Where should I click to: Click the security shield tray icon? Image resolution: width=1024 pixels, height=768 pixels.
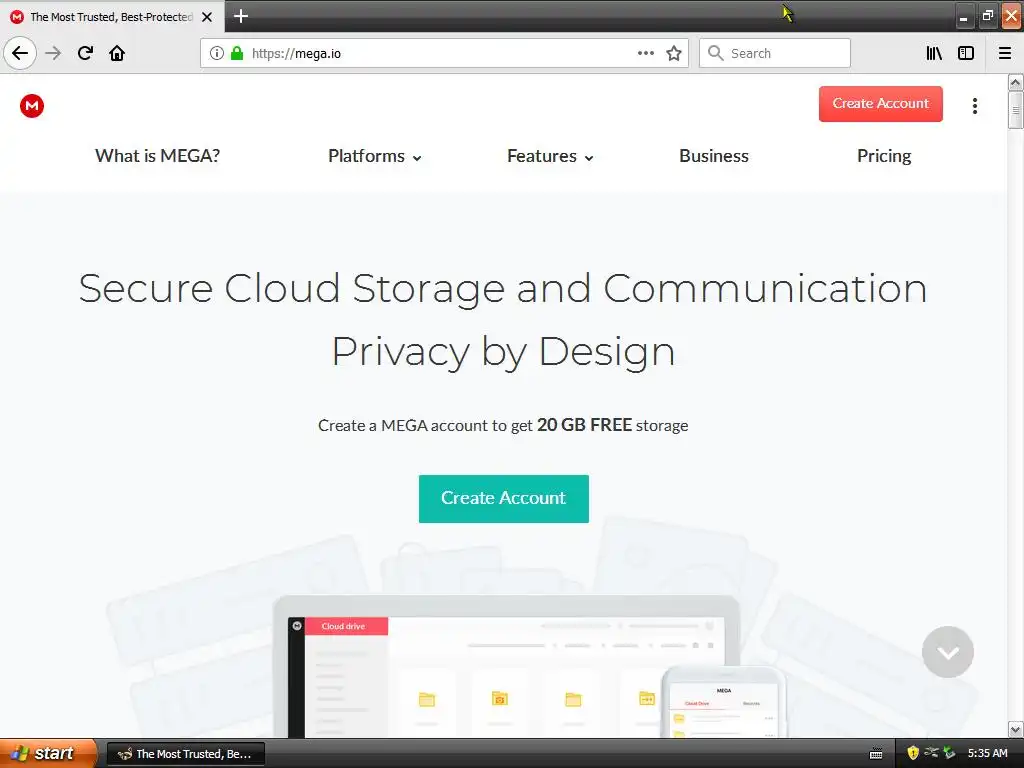[913, 753]
